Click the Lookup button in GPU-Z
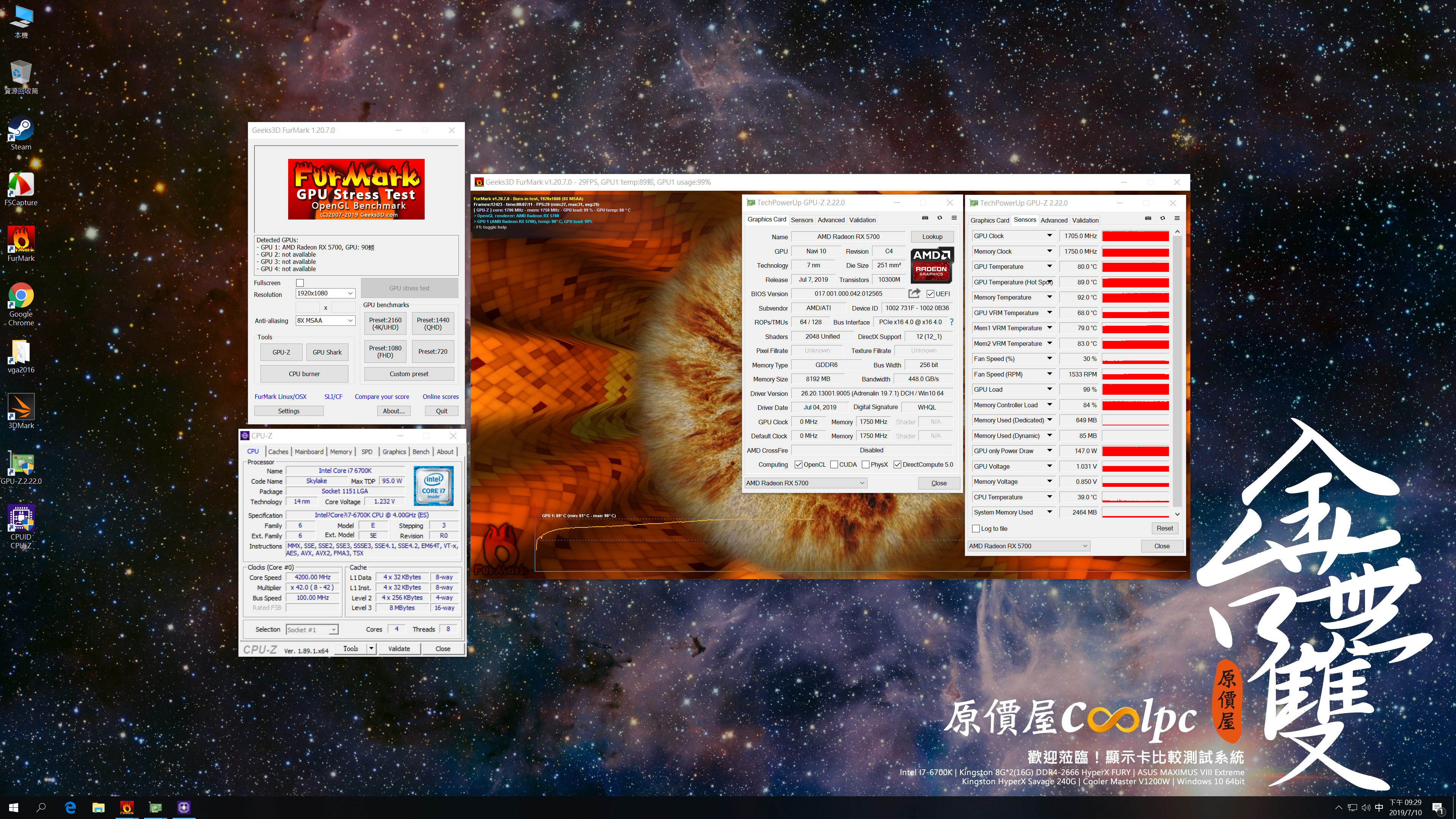 click(932, 237)
